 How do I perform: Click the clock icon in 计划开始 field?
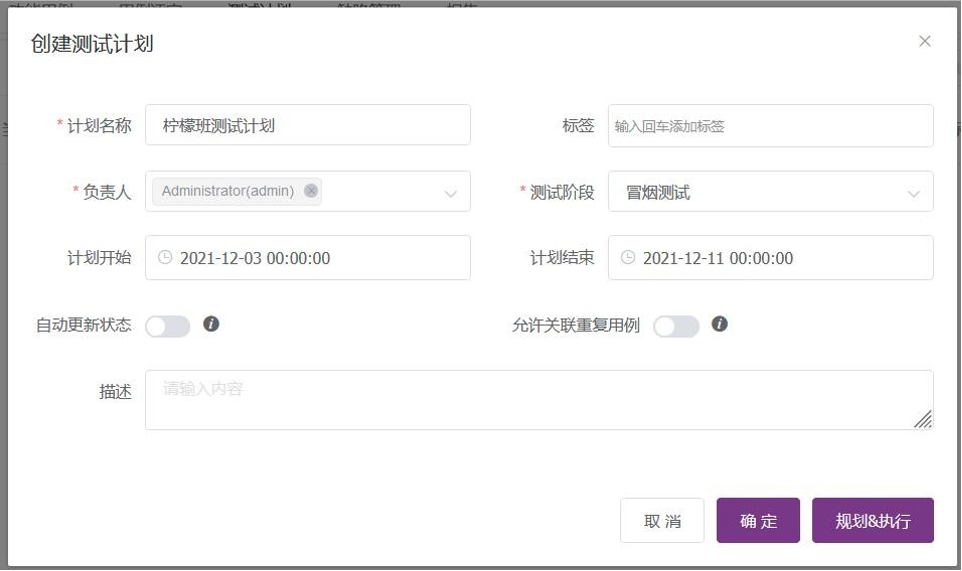(165, 258)
